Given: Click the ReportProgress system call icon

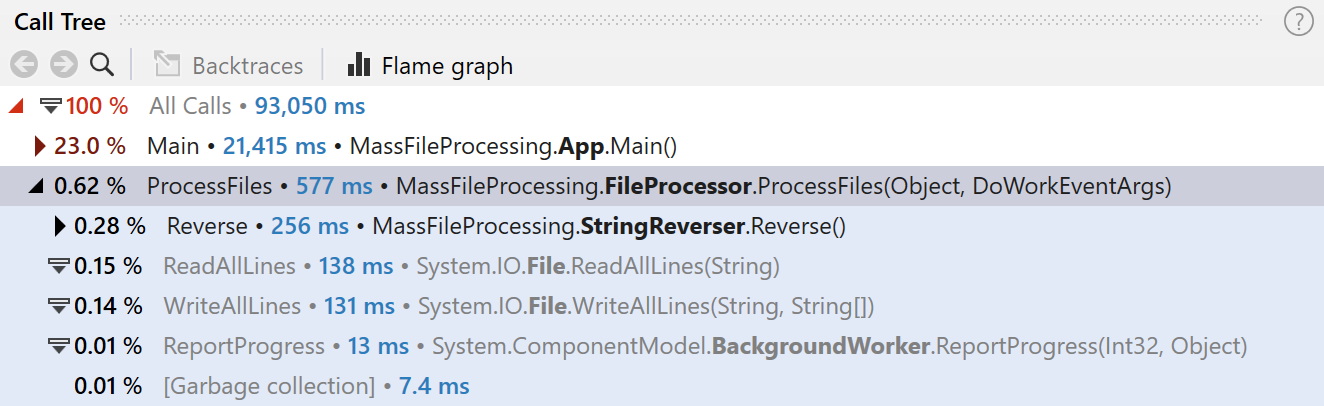Looking at the screenshot, I should click(x=59, y=346).
